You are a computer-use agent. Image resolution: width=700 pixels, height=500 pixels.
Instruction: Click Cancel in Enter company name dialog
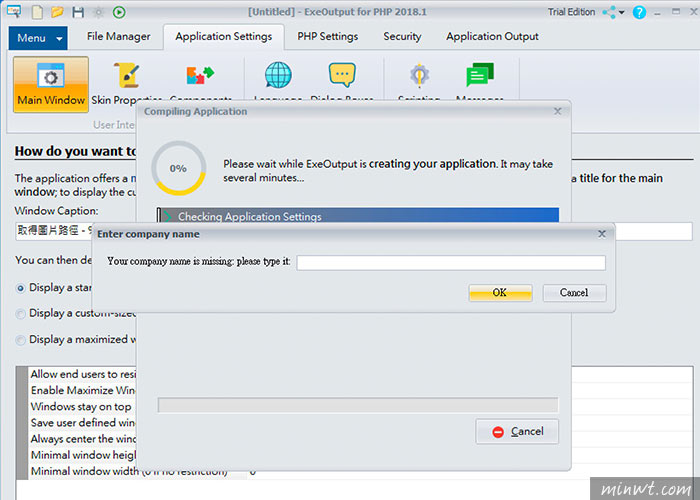(x=575, y=293)
